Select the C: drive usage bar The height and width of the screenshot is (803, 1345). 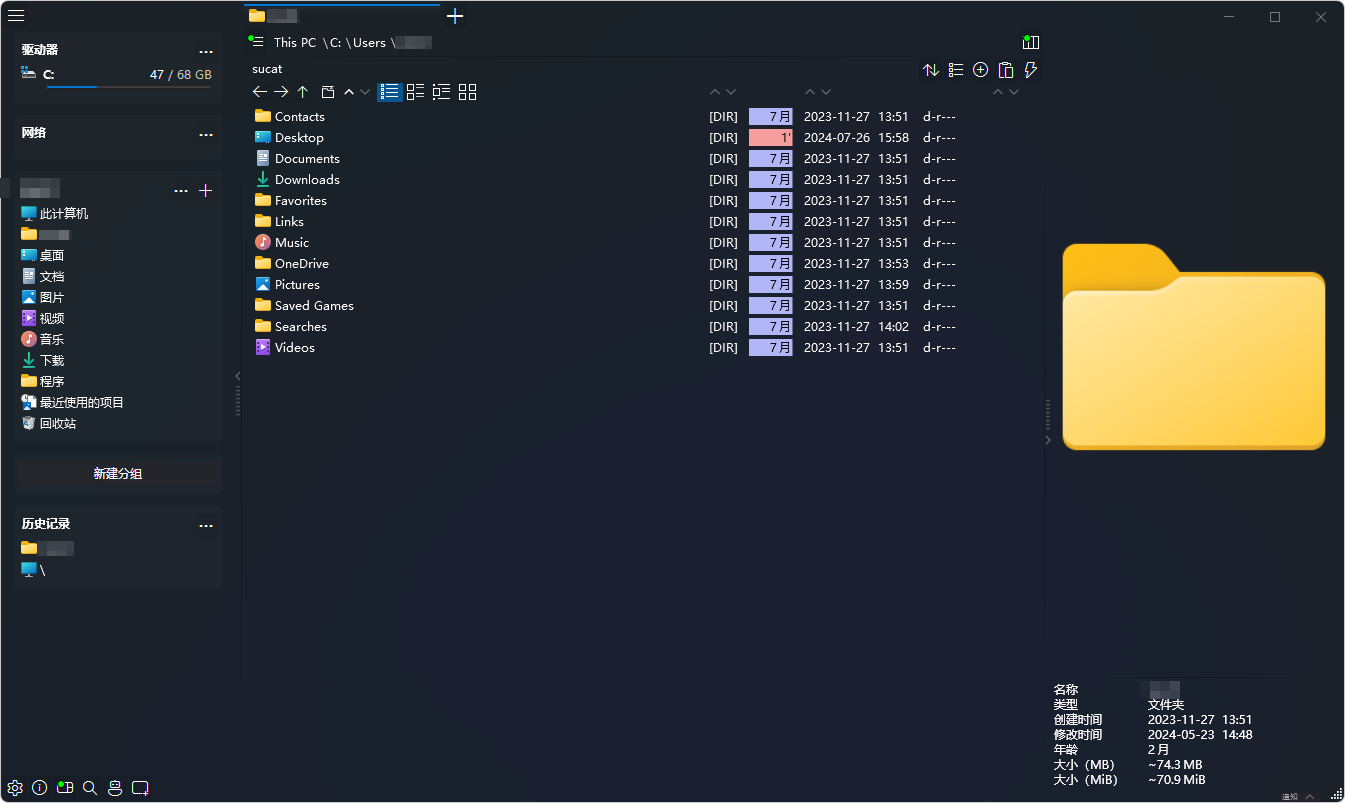(128, 87)
